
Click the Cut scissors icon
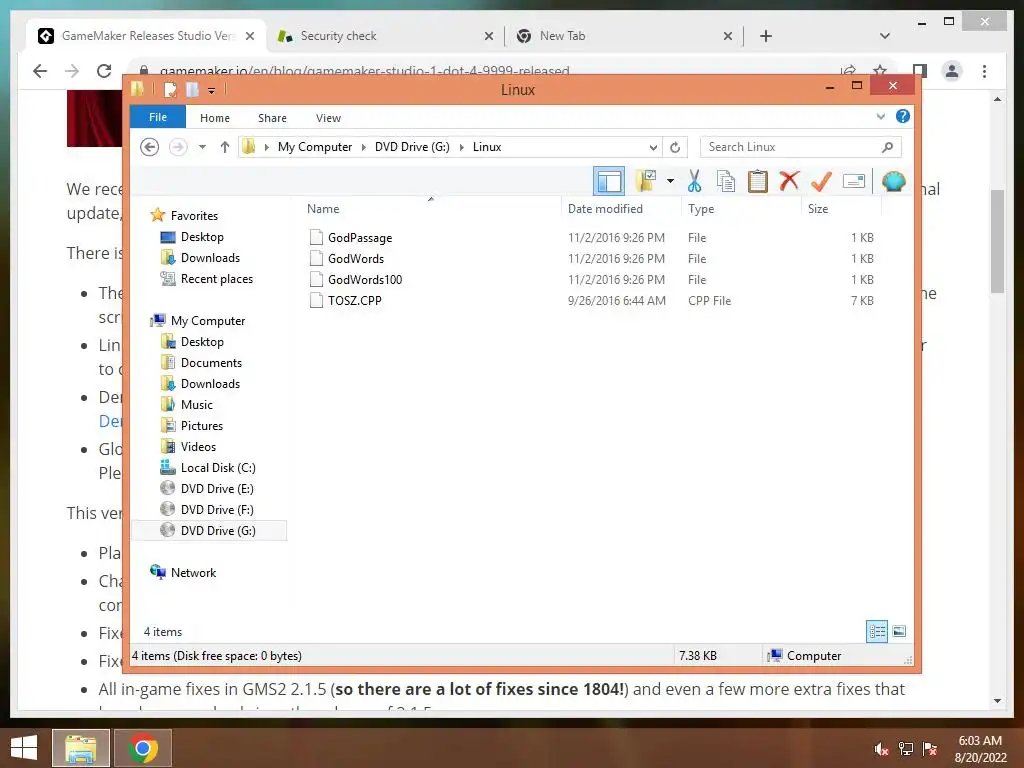coord(694,181)
